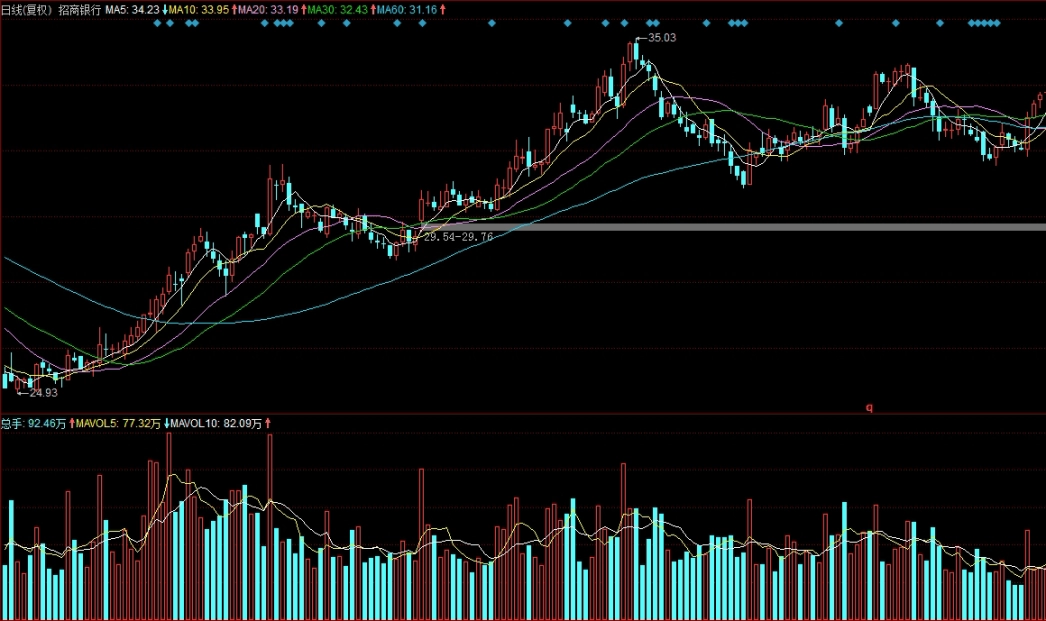The height and width of the screenshot is (621, 1046).
Task: Choose the MA10: 33.95 indicator label
Action: [199, 8]
